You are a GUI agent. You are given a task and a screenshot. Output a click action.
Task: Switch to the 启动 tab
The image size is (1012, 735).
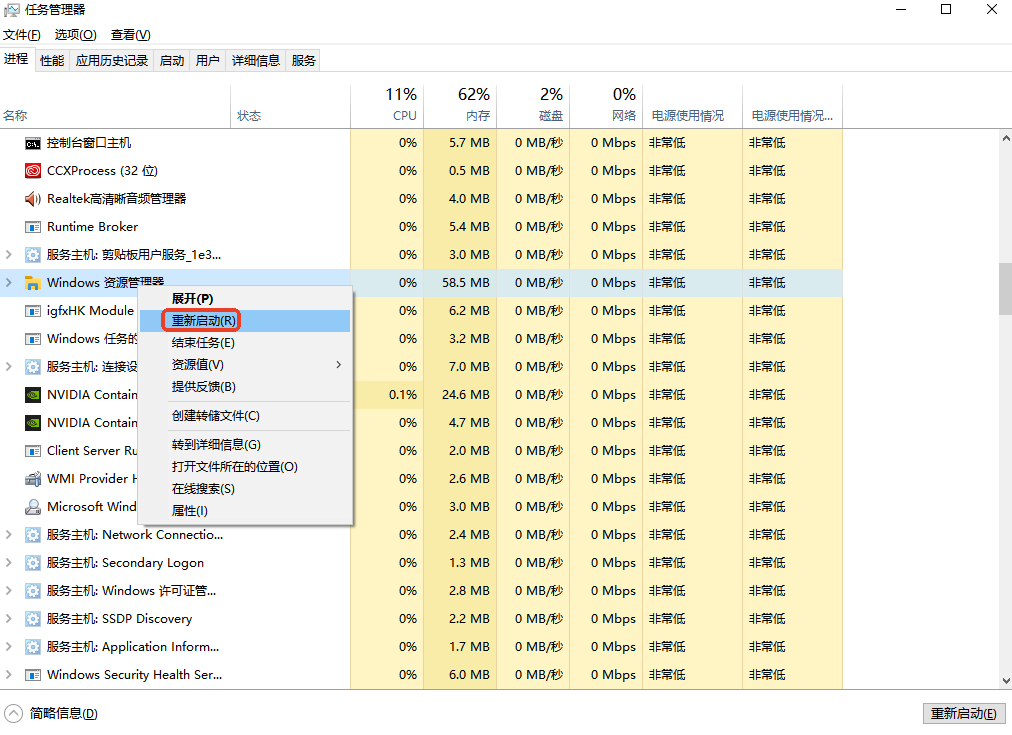(x=172, y=61)
